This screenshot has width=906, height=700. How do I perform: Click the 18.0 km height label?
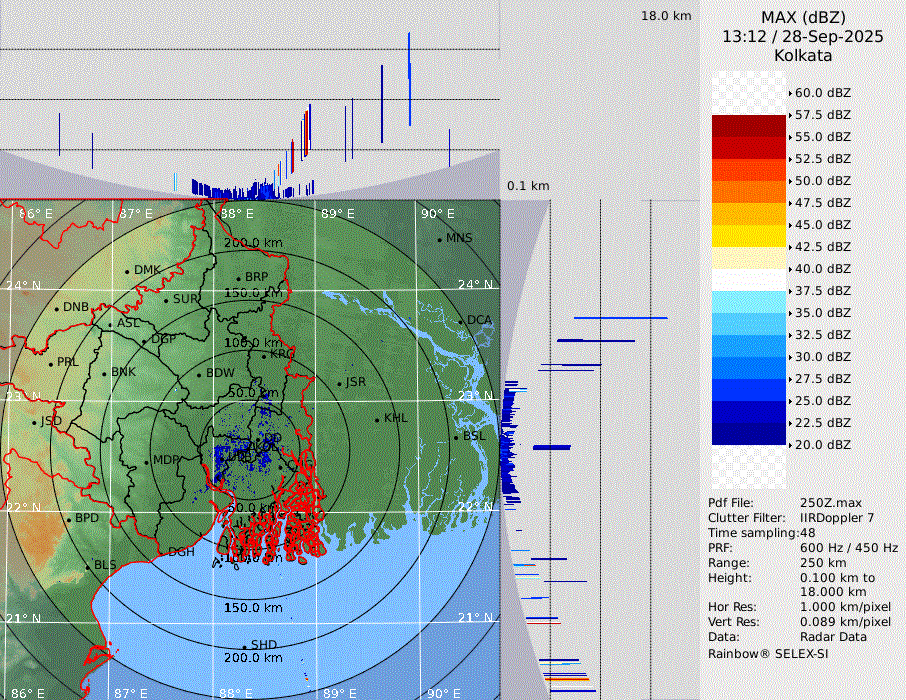(666, 16)
